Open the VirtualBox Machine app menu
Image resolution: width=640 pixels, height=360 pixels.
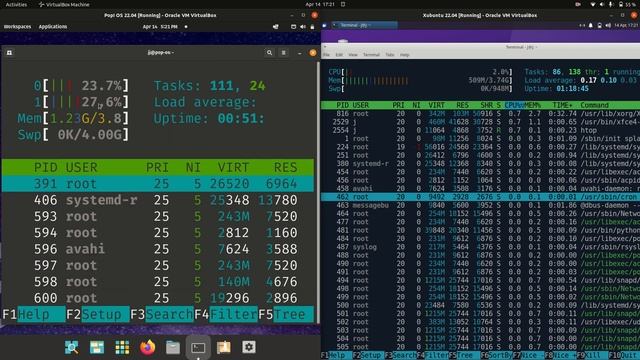(64, 4)
